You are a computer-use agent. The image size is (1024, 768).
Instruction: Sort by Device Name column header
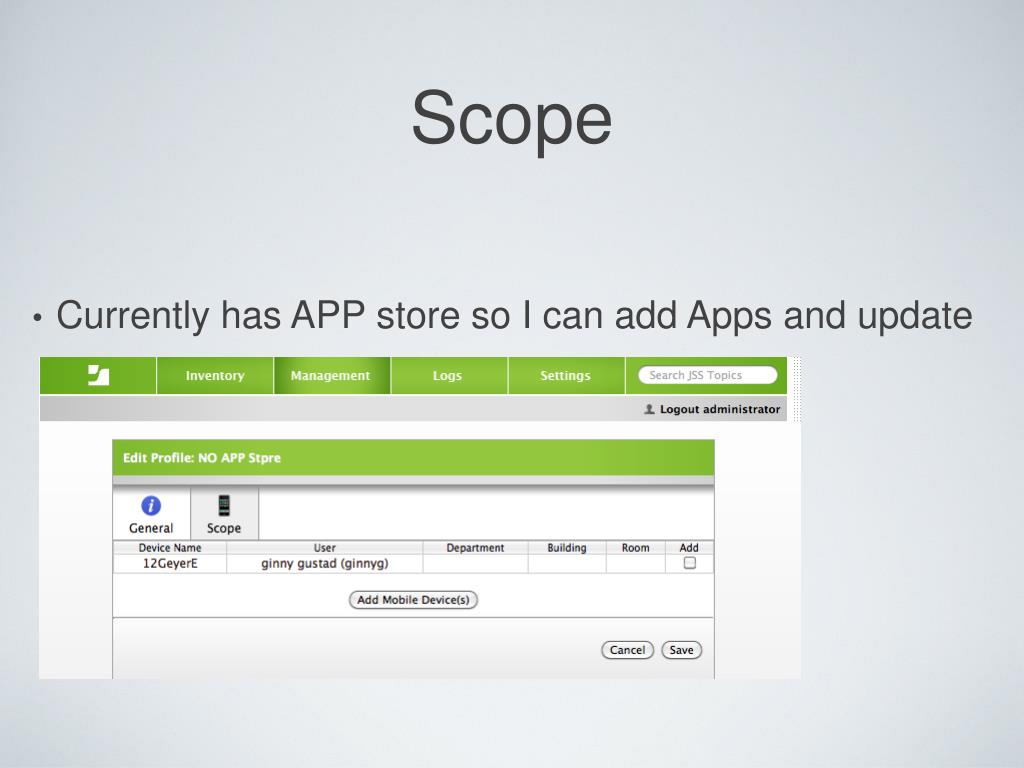point(170,548)
